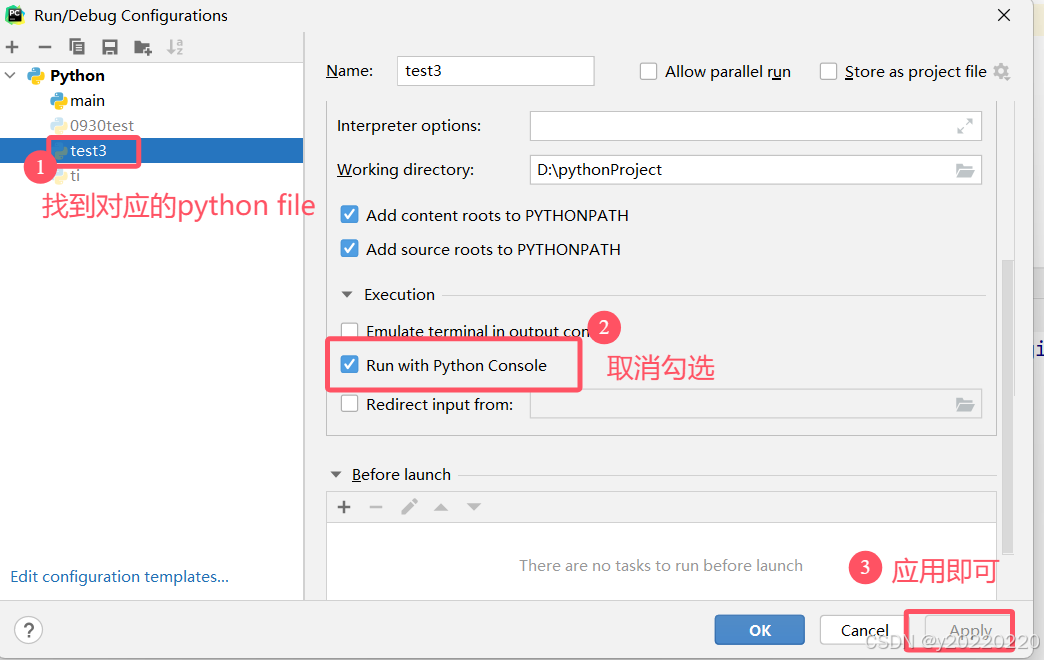Image resolution: width=1044 pixels, height=660 pixels.
Task: Enable Allow parallel run
Action: click(648, 71)
